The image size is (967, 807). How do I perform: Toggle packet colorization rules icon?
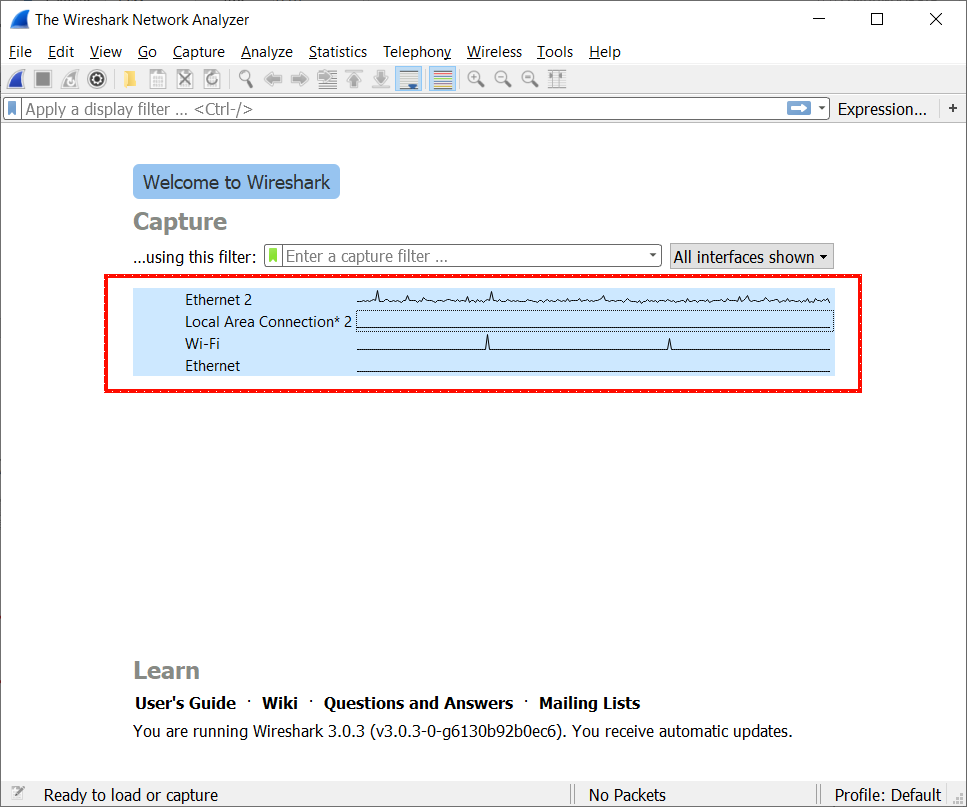[x=442, y=79]
